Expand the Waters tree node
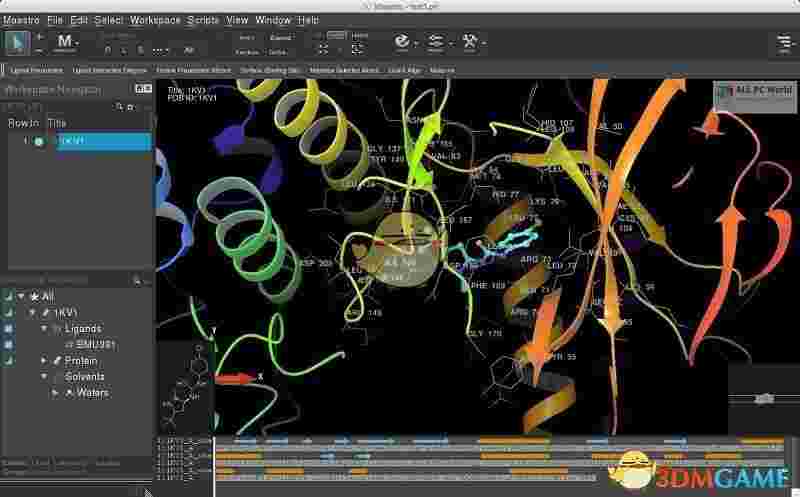Viewport: 800px width, 497px height. pyautogui.click(x=55, y=393)
